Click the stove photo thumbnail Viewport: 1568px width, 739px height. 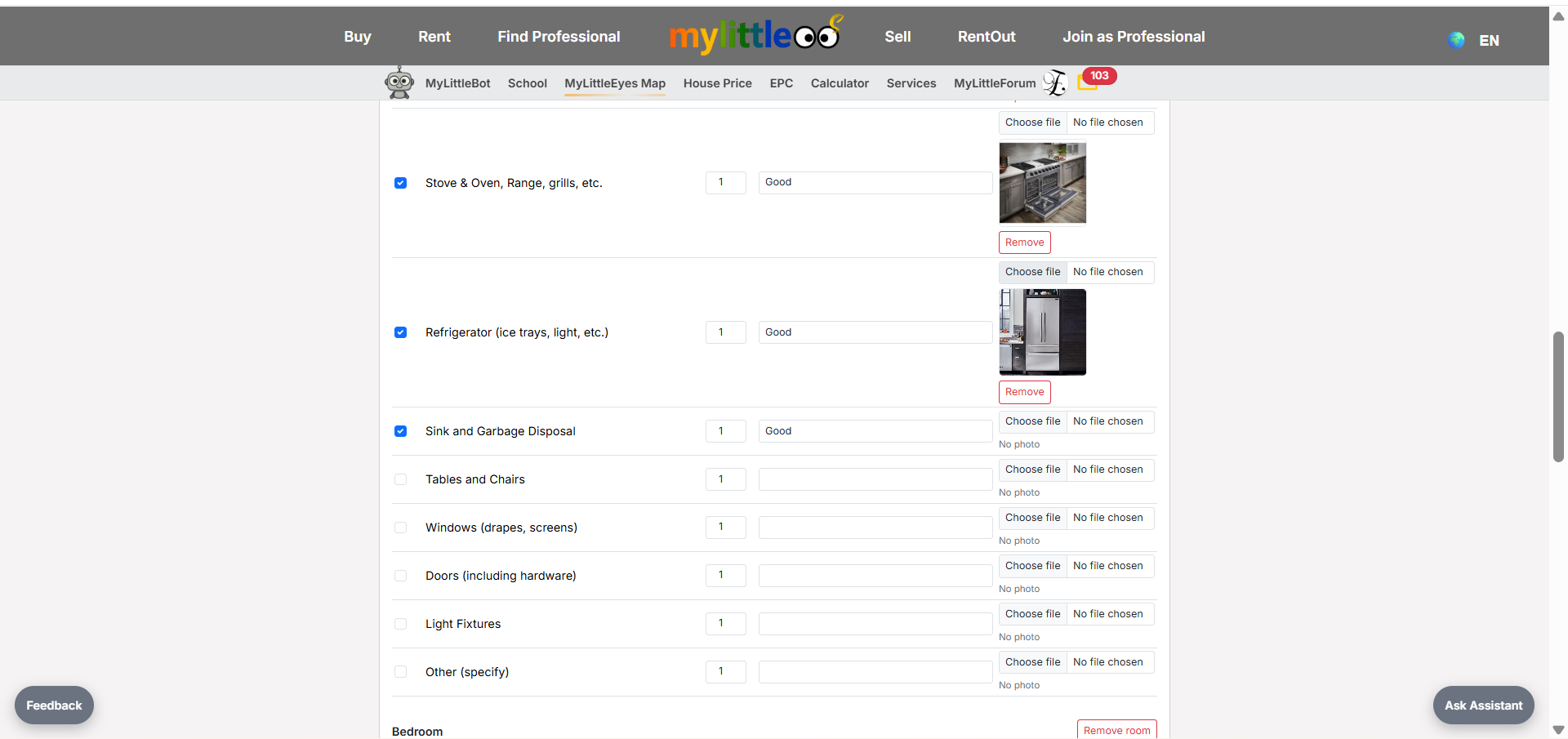point(1042,183)
